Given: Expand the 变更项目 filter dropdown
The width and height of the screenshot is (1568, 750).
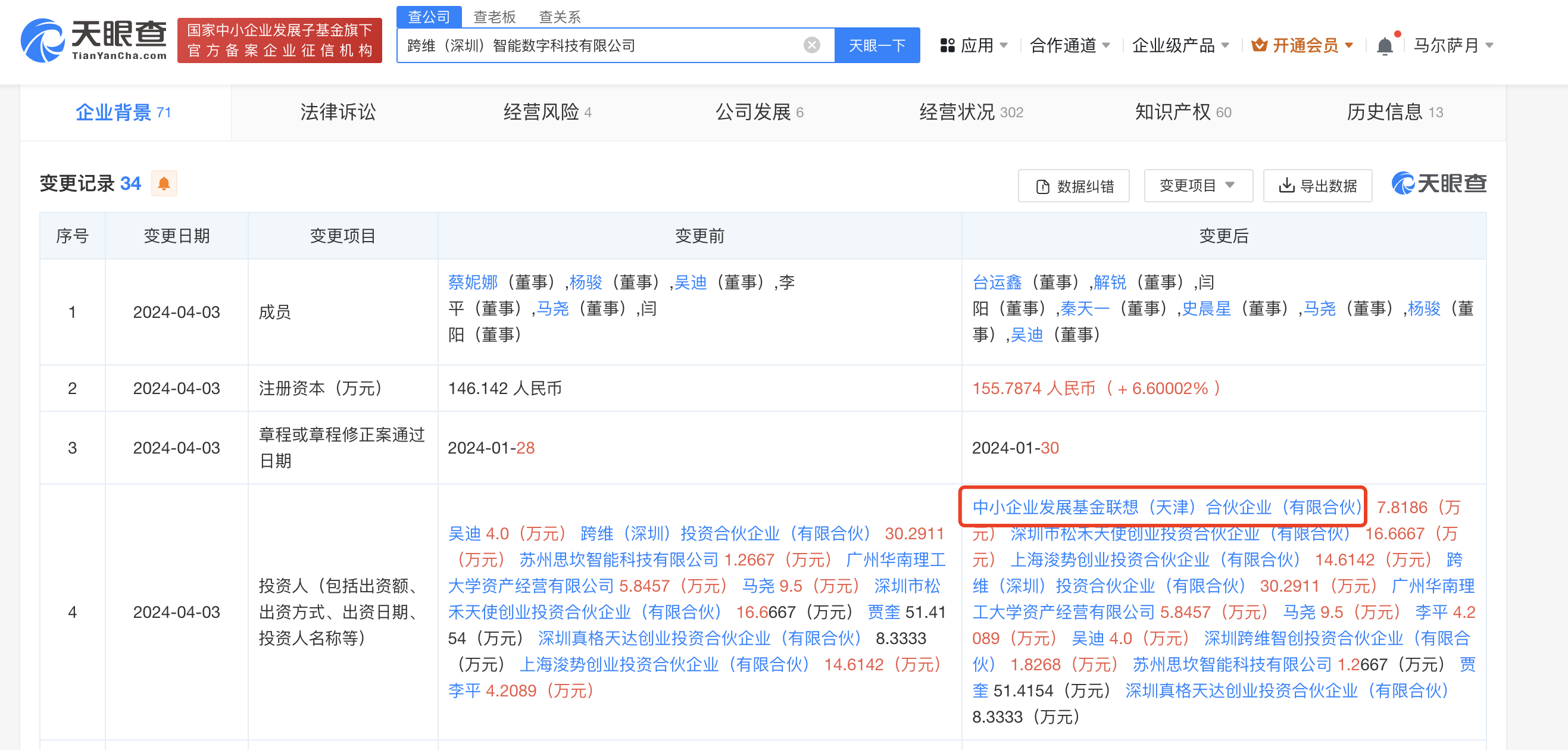Looking at the screenshot, I should (x=1197, y=186).
